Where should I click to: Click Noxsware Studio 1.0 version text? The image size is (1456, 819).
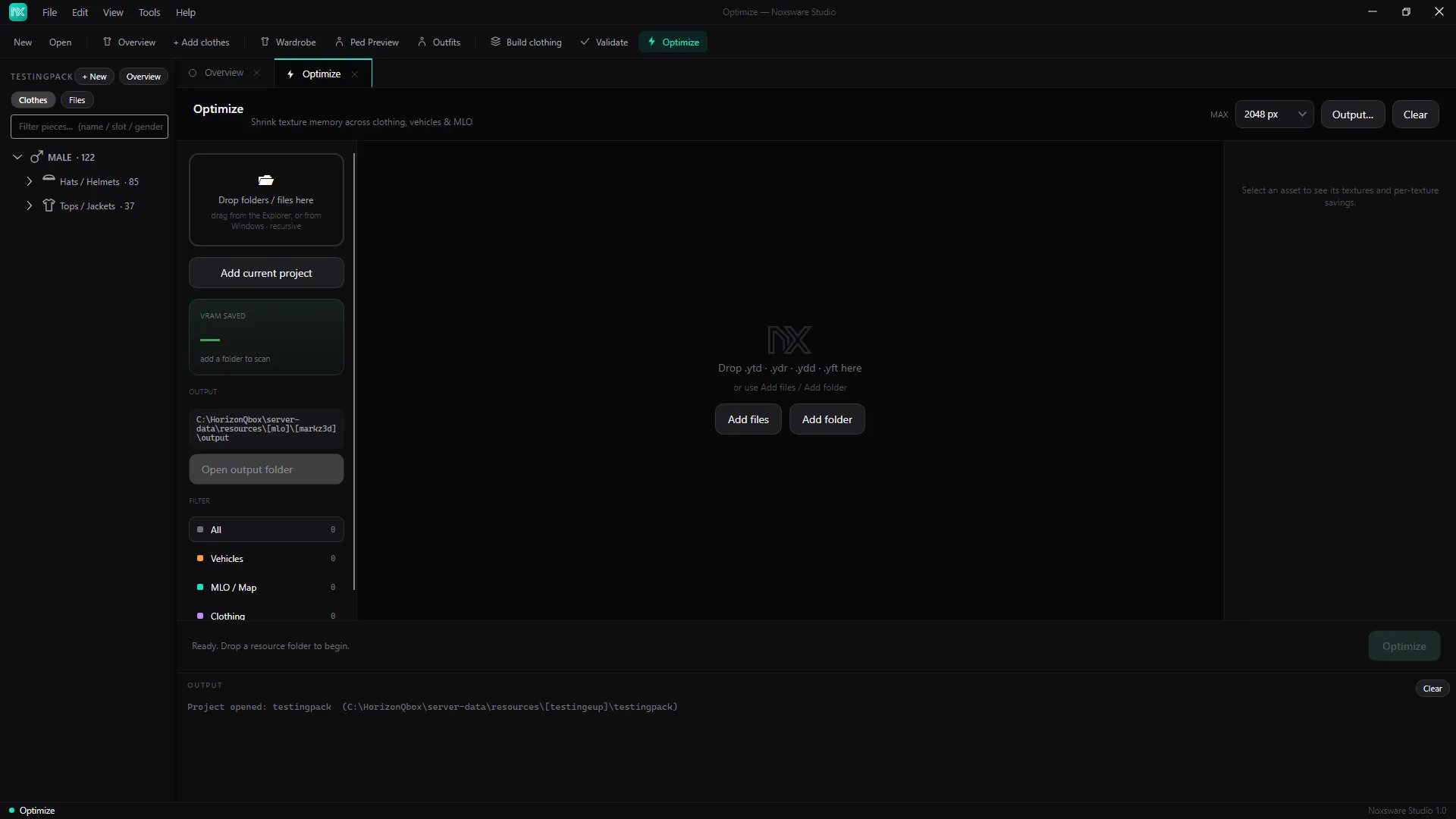tap(1407, 811)
